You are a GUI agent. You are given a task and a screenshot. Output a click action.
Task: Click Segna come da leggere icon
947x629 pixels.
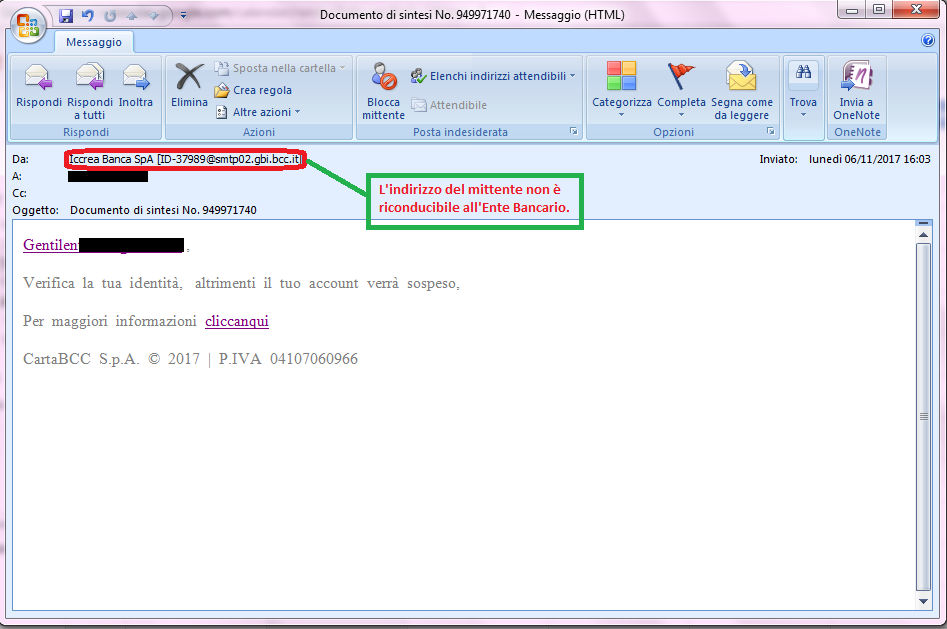coord(742,76)
